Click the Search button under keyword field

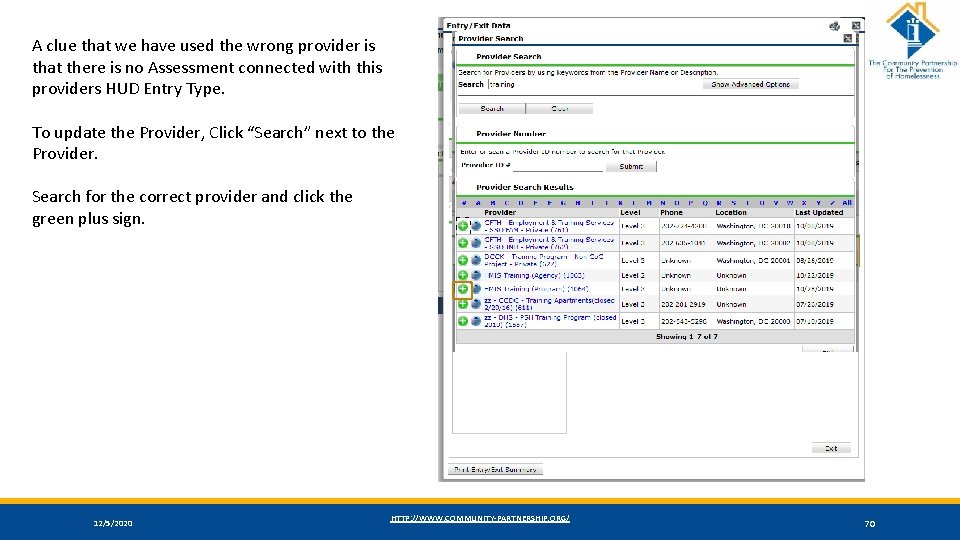tap(492, 108)
